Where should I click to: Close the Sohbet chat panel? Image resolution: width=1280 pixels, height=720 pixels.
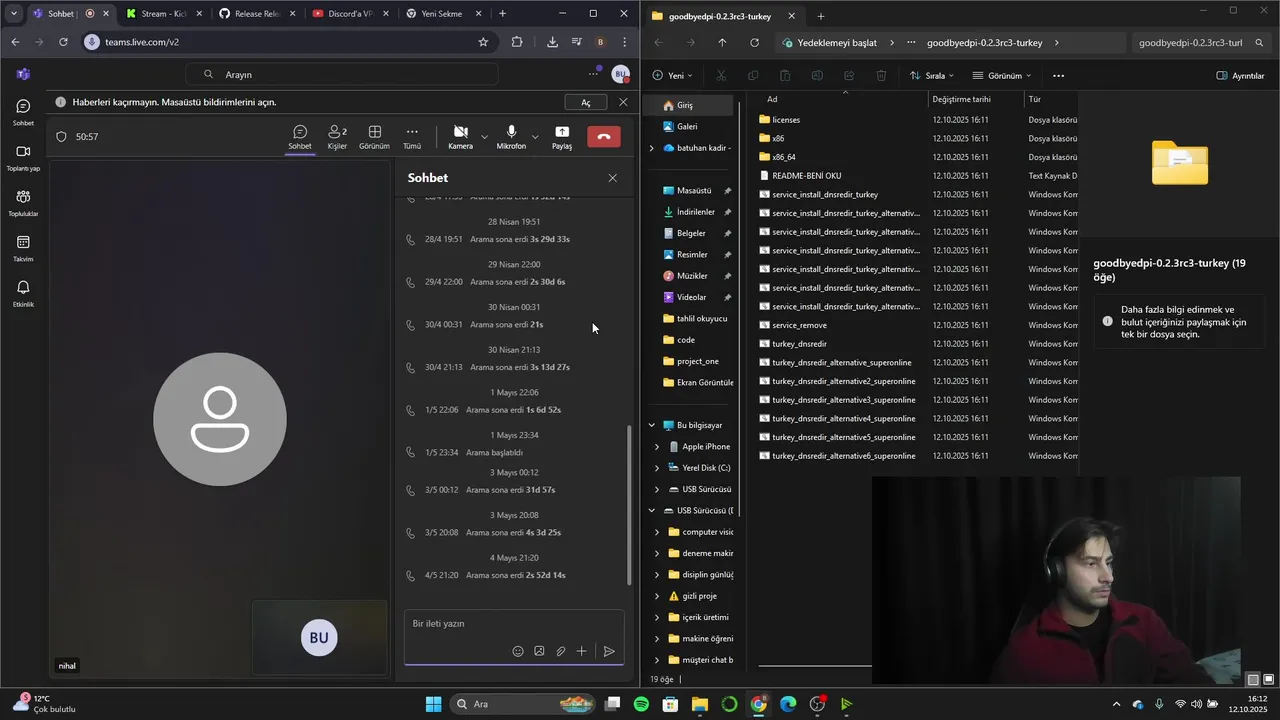coord(612,178)
